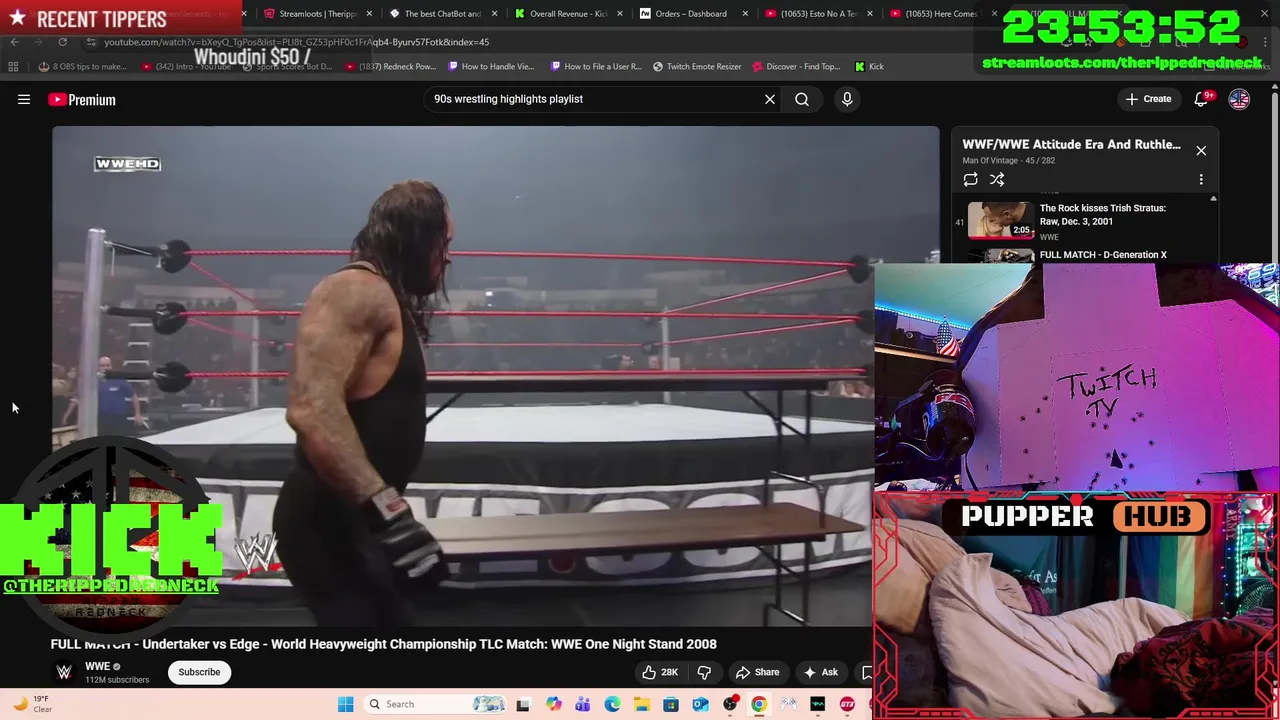Open the WWE channel name link
The height and width of the screenshot is (720, 1280).
click(97, 666)
